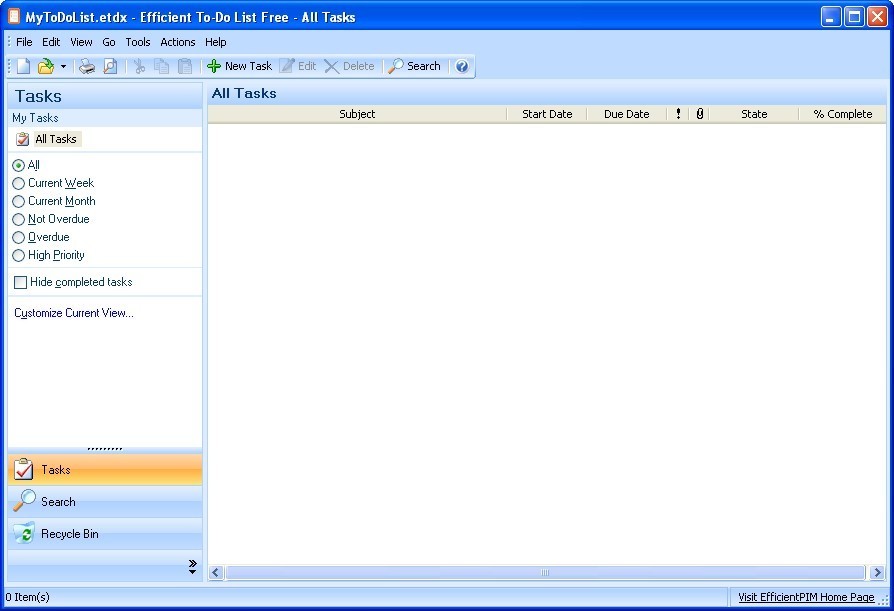Click the Help question mark icon
Viewport: 894px width, 611px height.
(462, 66)
